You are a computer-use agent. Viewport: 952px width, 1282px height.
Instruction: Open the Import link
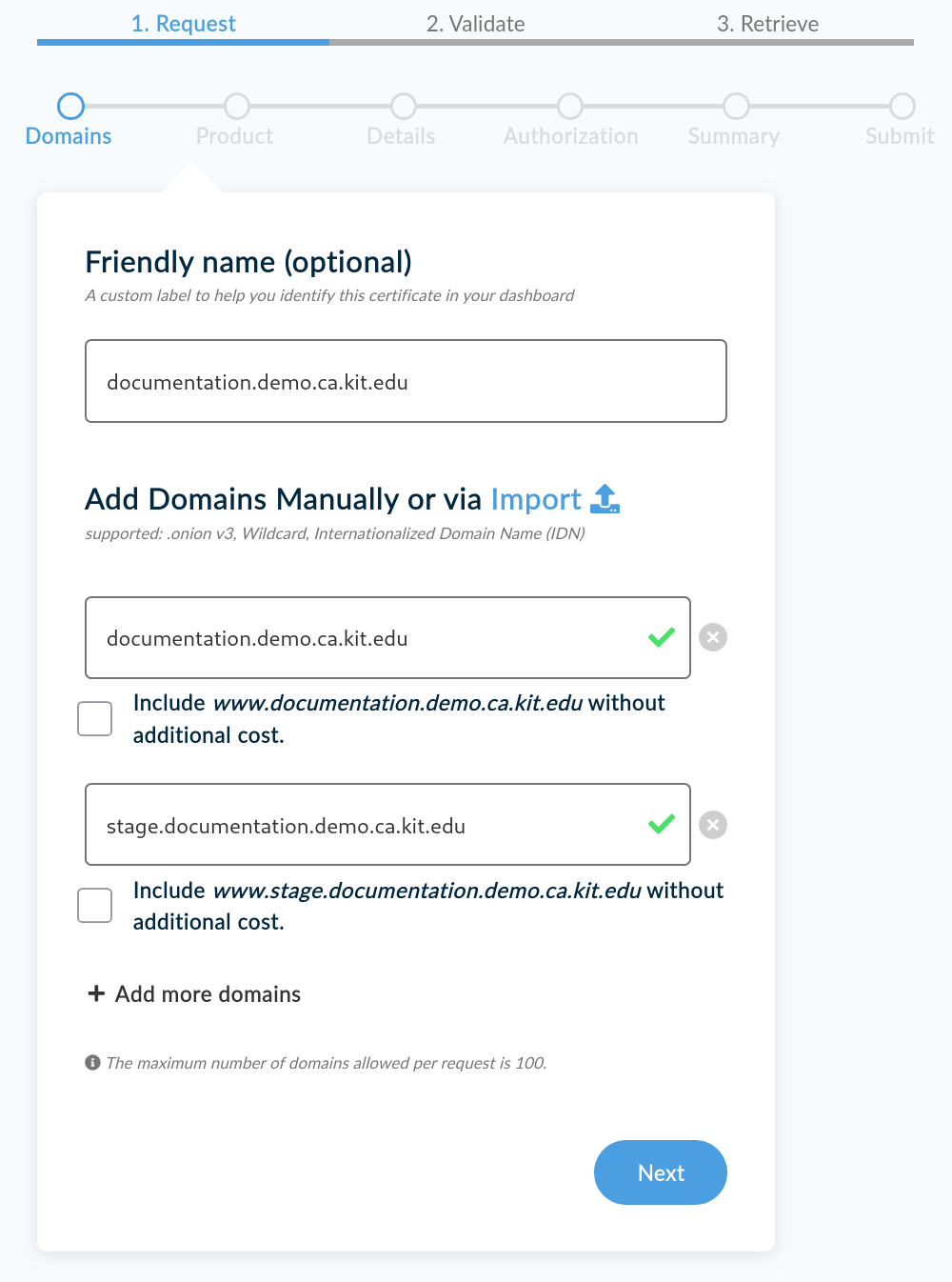(x=536, y=499)
